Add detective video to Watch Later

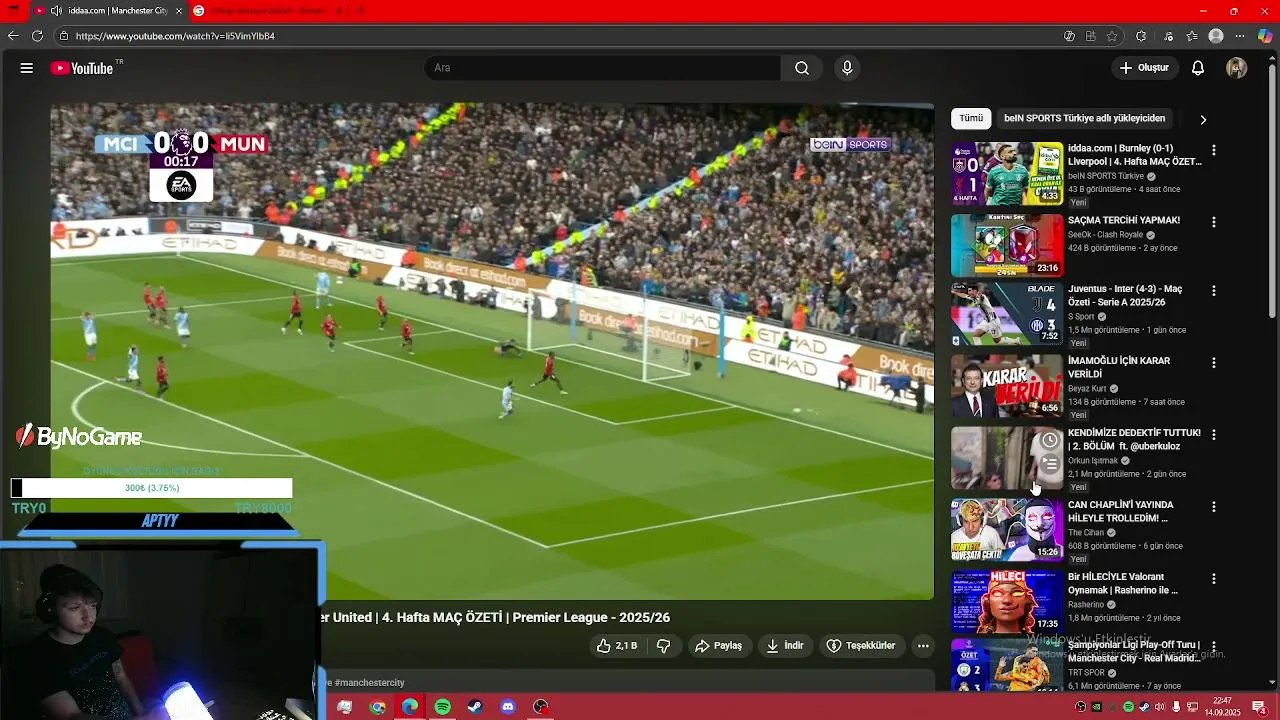click(x=1050, y=440)
